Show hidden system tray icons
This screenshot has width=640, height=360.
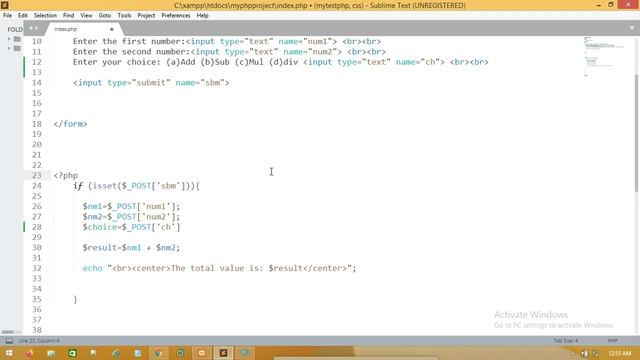[573, 353]
